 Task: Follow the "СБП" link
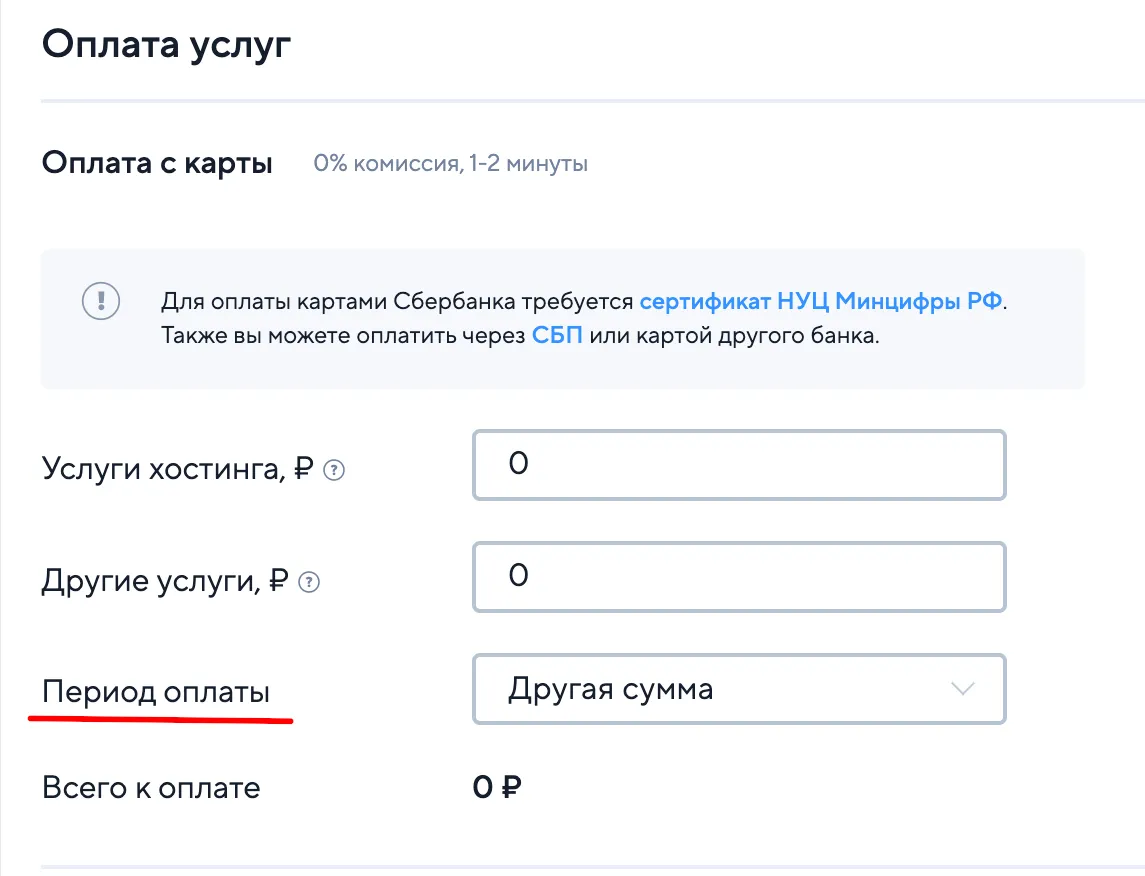click(x=557, y=335)
